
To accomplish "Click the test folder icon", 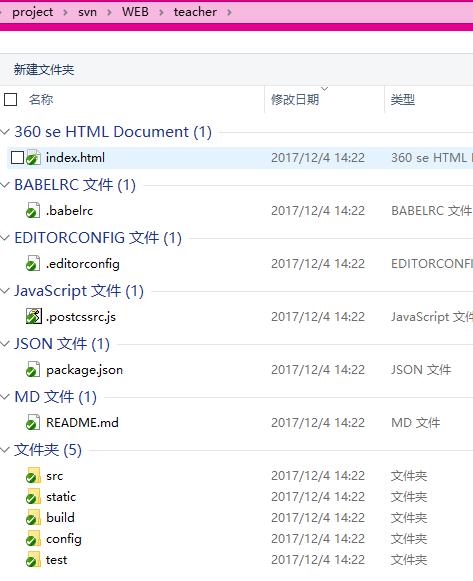I will (33, 560).
